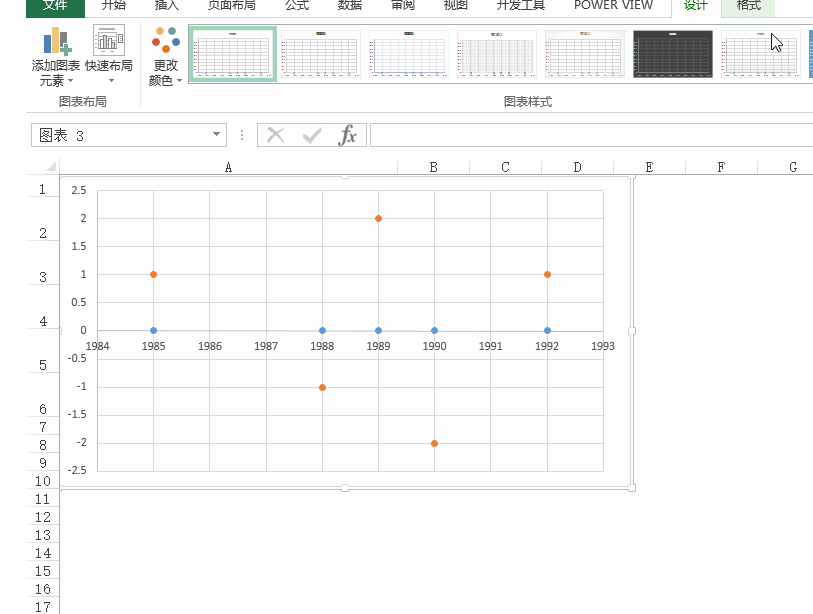
Task: Click the formula bar input field
Action: [x=590, y=135]
